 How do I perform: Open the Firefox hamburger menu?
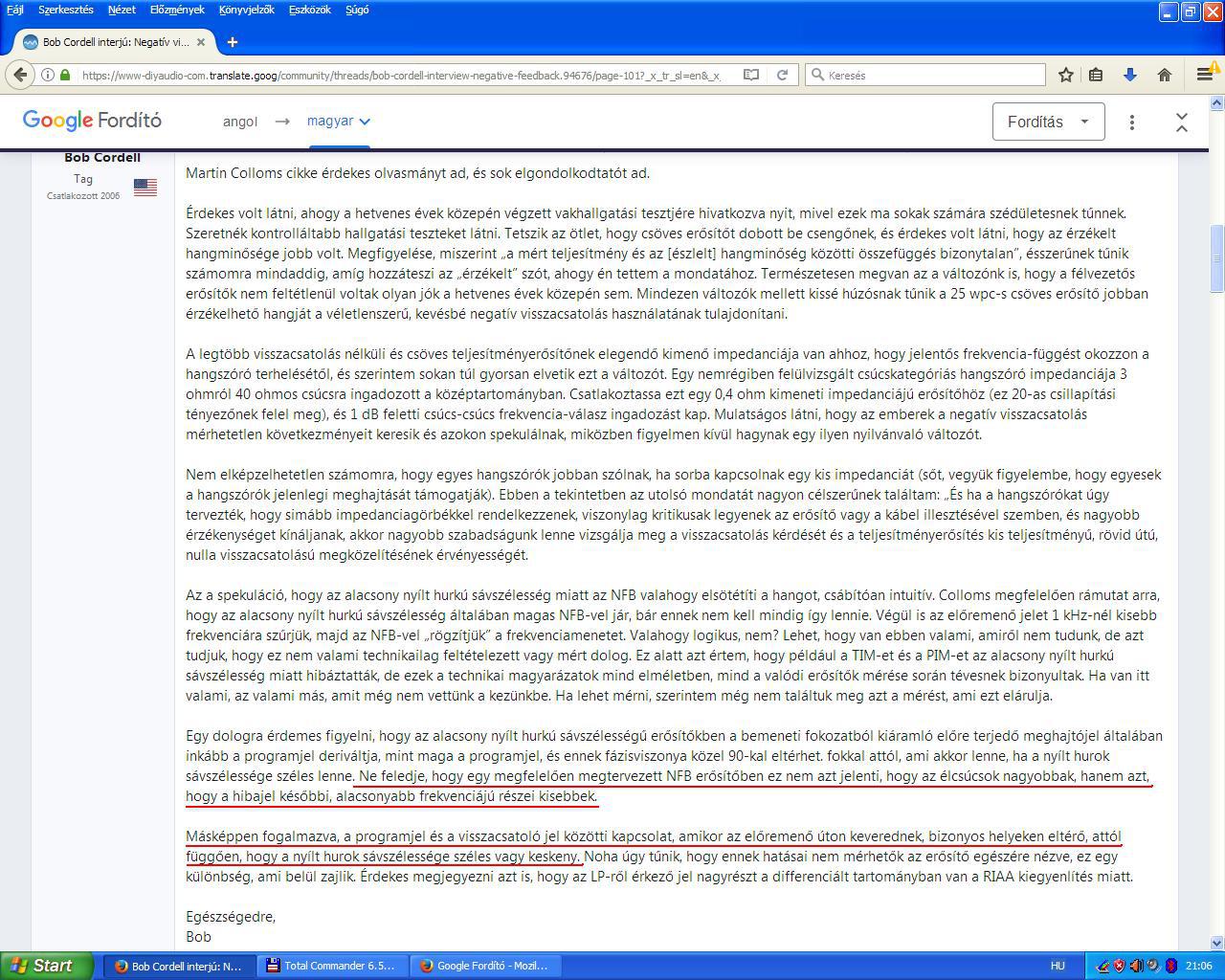[x=1205, y=75]
